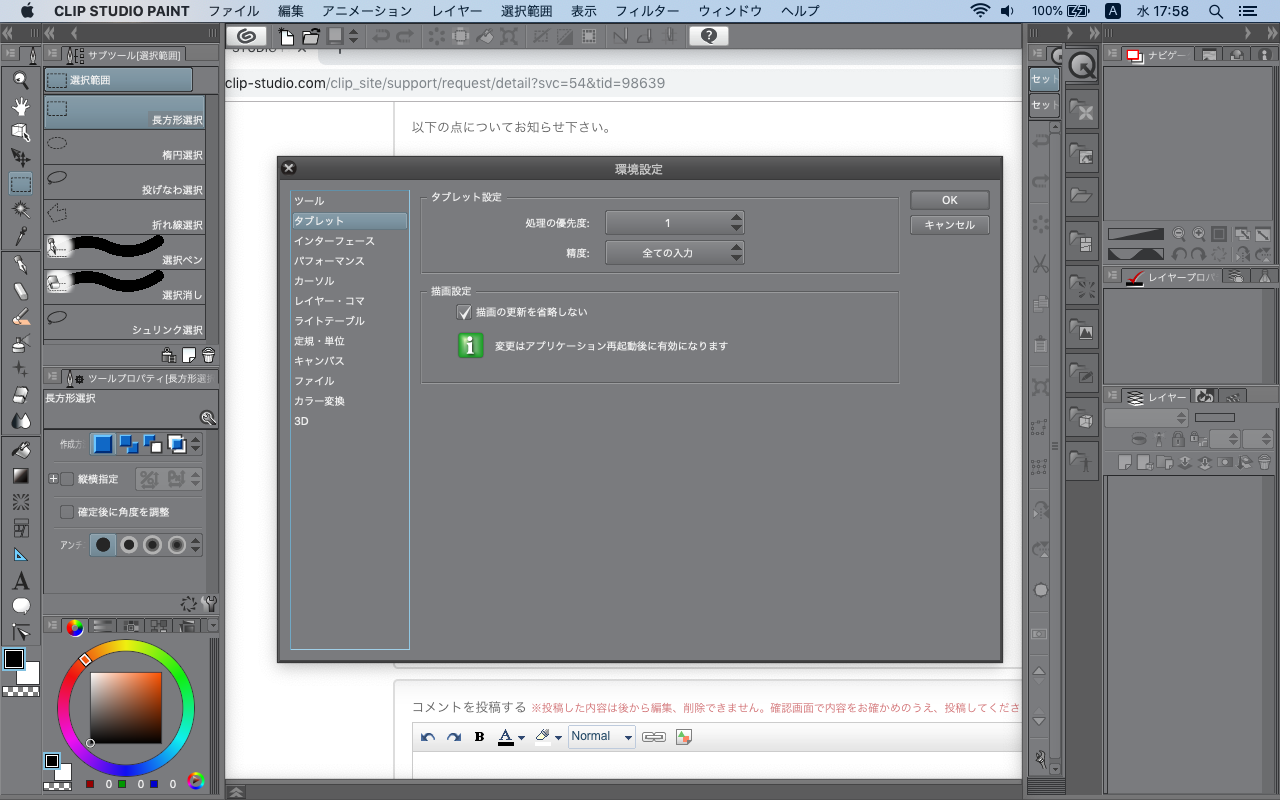Open the font color dropdown arrow
The width and height of the screenshot is (1280, 800).
pos(521,738)
